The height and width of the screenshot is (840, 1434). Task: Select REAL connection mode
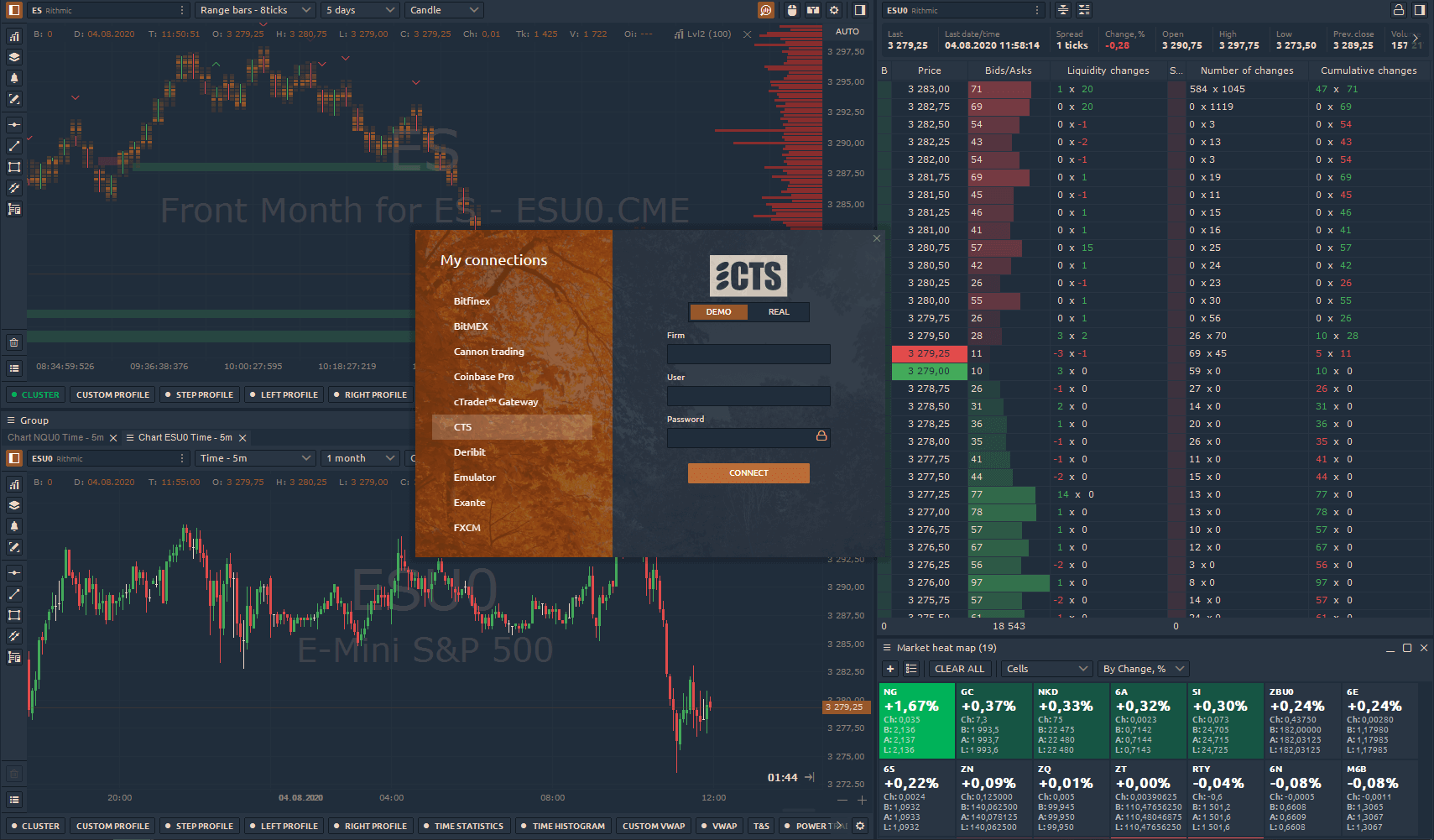pyautogui.click(x=779, y=312)
